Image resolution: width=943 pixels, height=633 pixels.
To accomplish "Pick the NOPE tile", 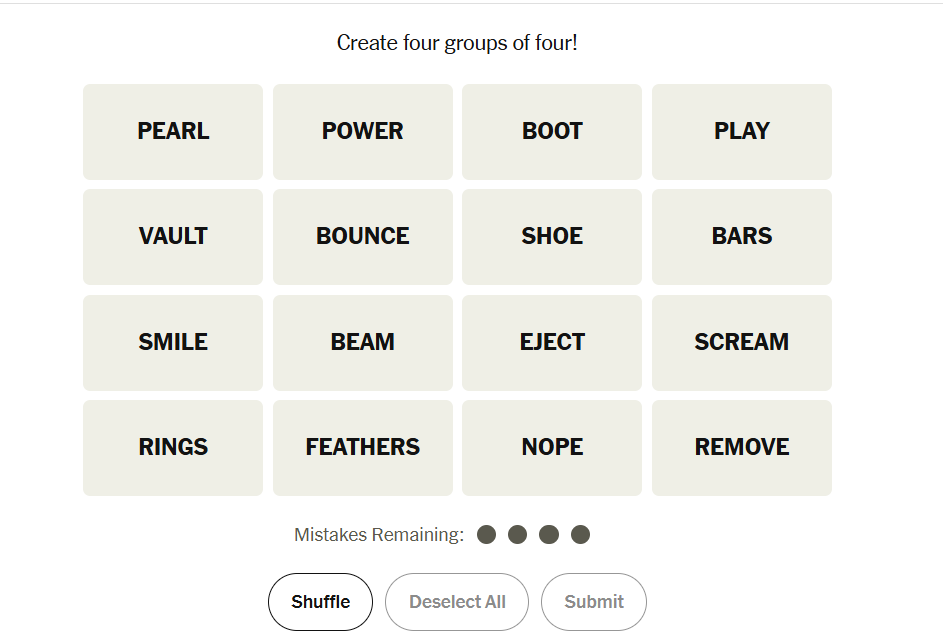I will click(x=552, y=448).
